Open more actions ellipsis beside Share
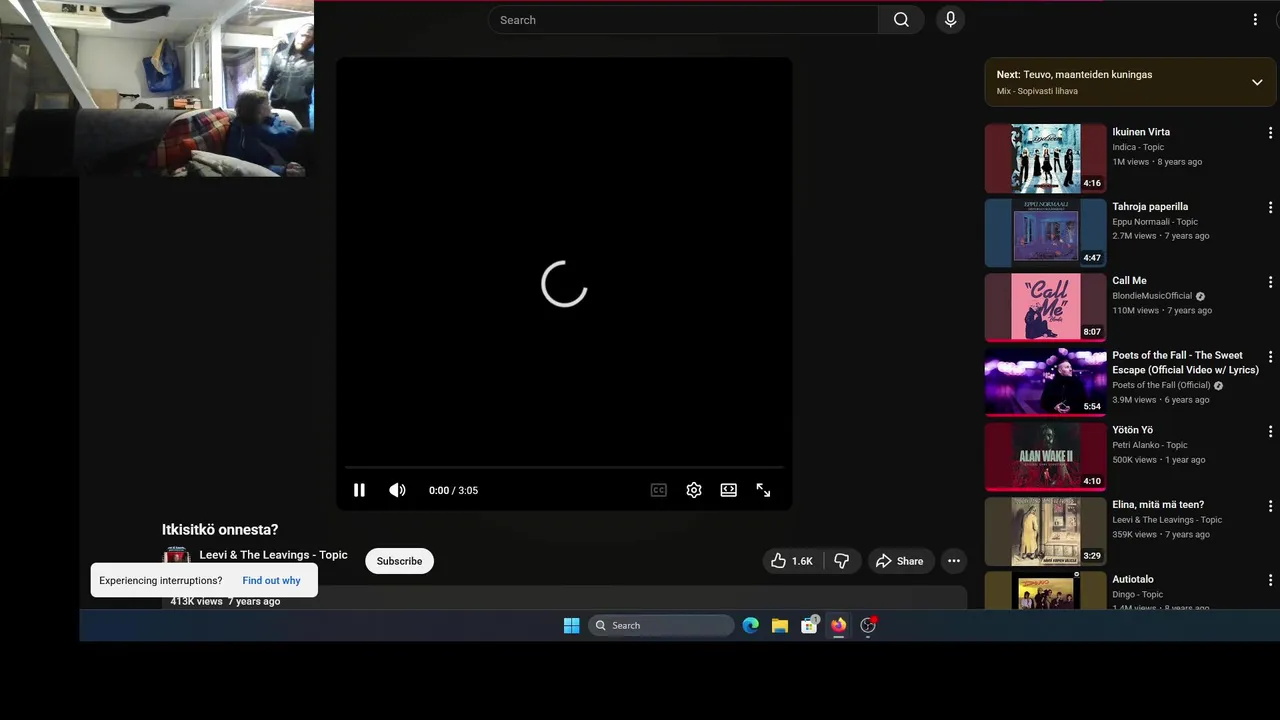 click(954, 561)
